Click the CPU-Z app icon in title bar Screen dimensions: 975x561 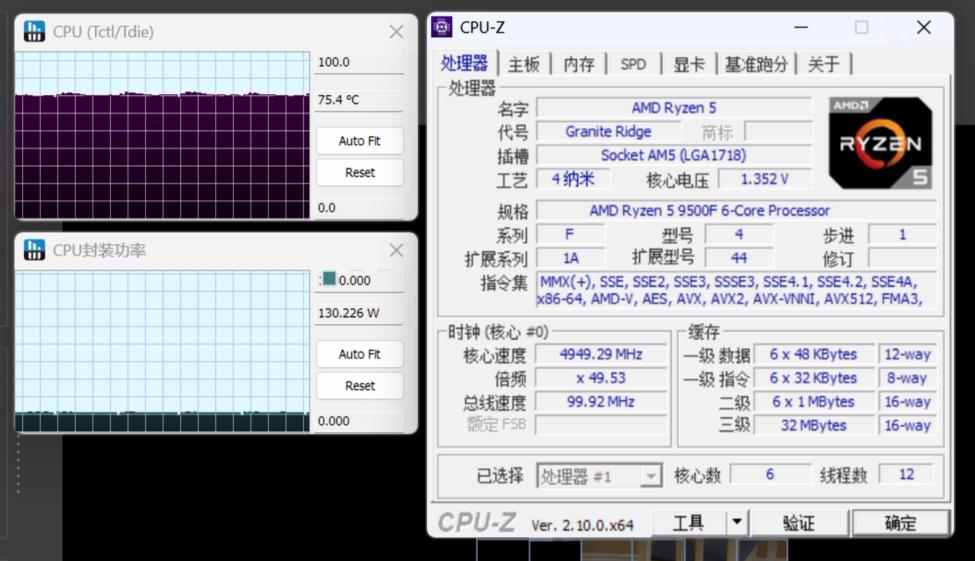[x=442, y=27]
